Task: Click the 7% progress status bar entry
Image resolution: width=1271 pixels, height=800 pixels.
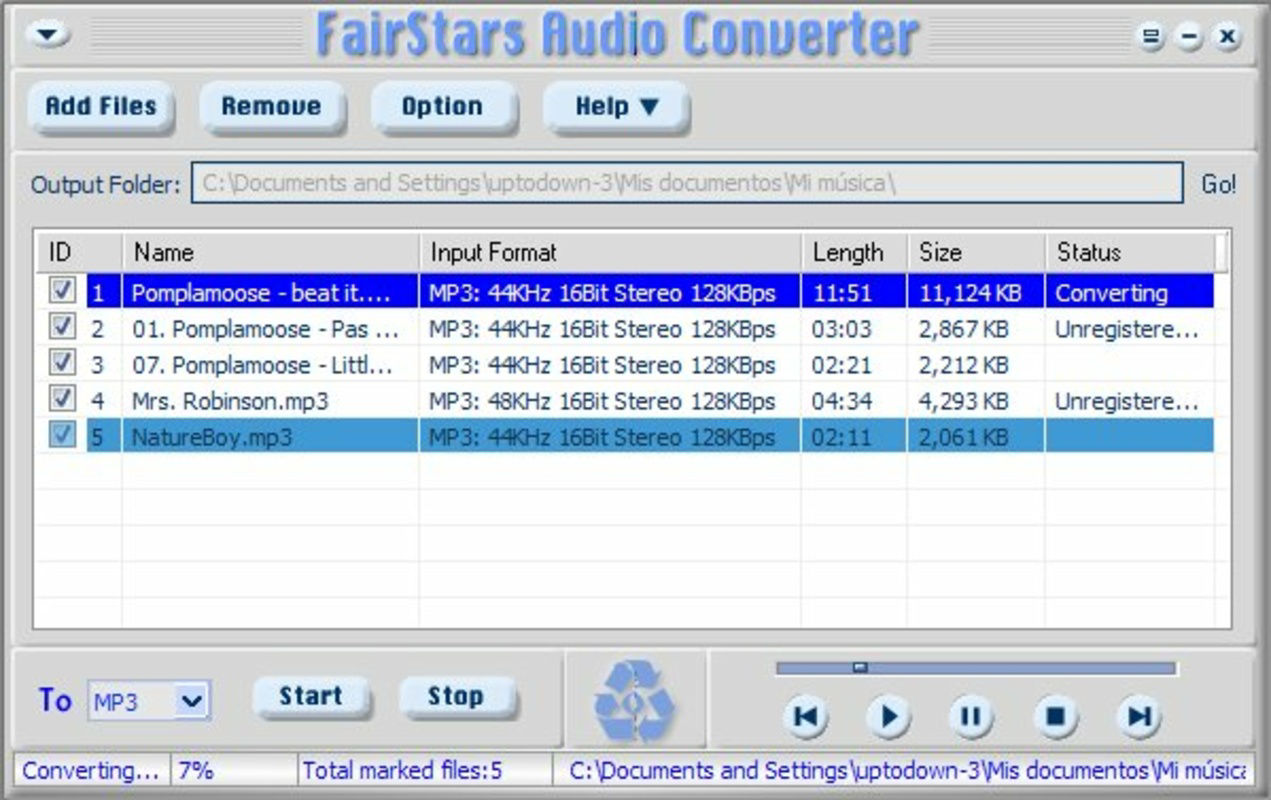Action: (234, 770)
